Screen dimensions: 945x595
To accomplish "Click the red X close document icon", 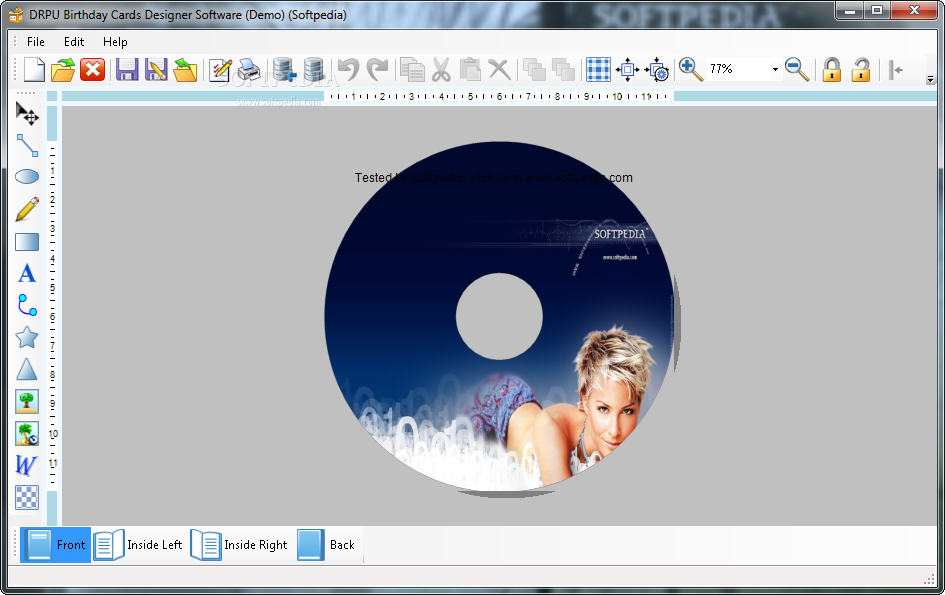I will tap(92, 69).
